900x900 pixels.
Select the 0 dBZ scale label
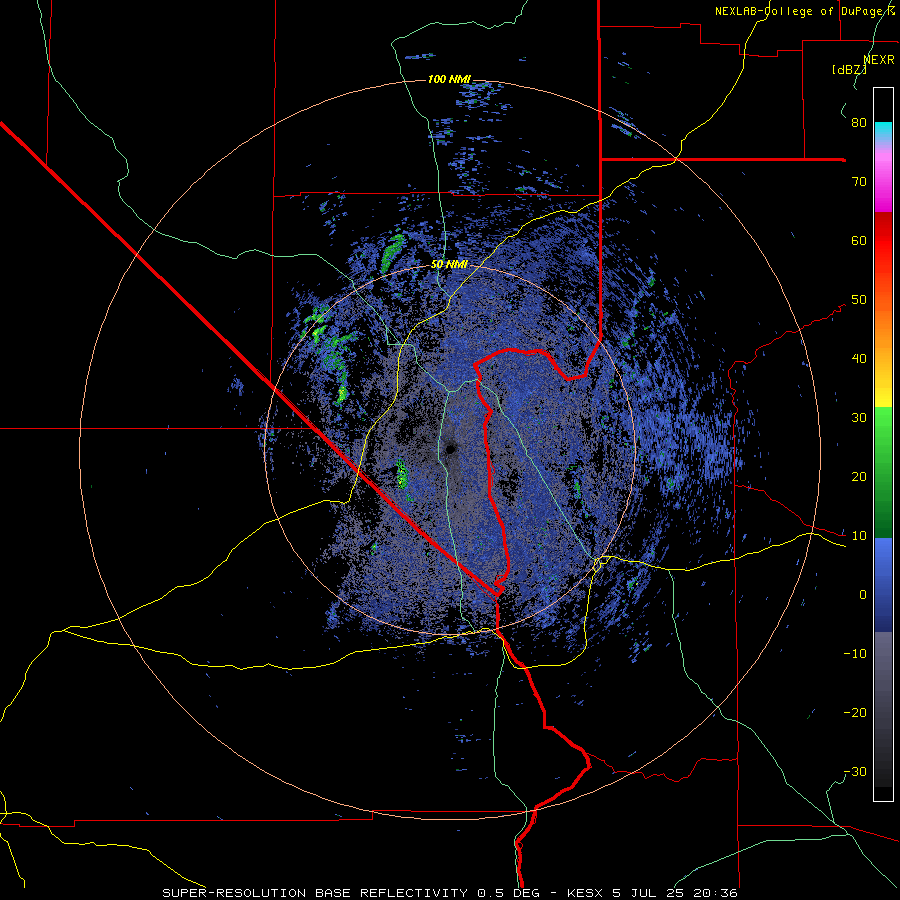pos(863,595)
